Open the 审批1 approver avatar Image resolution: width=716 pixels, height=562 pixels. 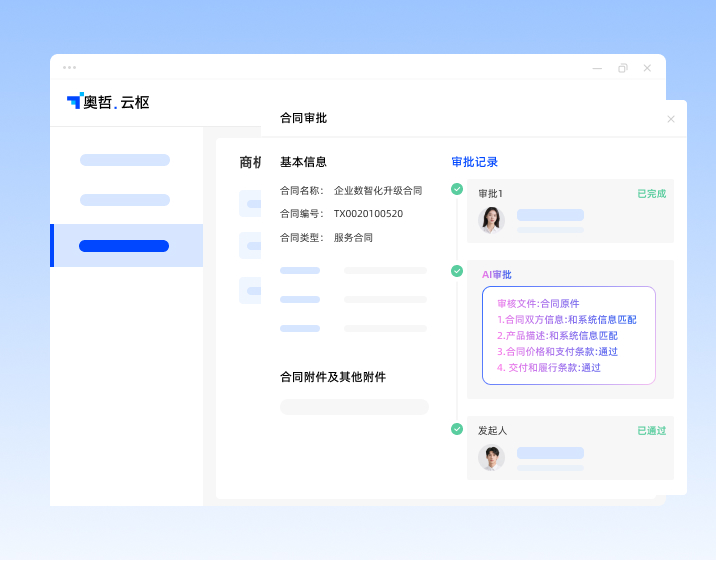coord(491,220)
